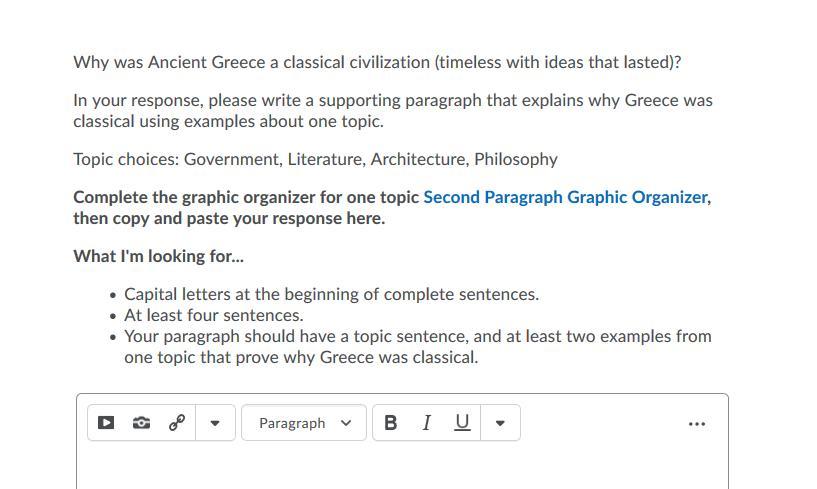Open the three-dots more actions menu
Viewport: 817px width, 489px height.
tap(697, 424)
